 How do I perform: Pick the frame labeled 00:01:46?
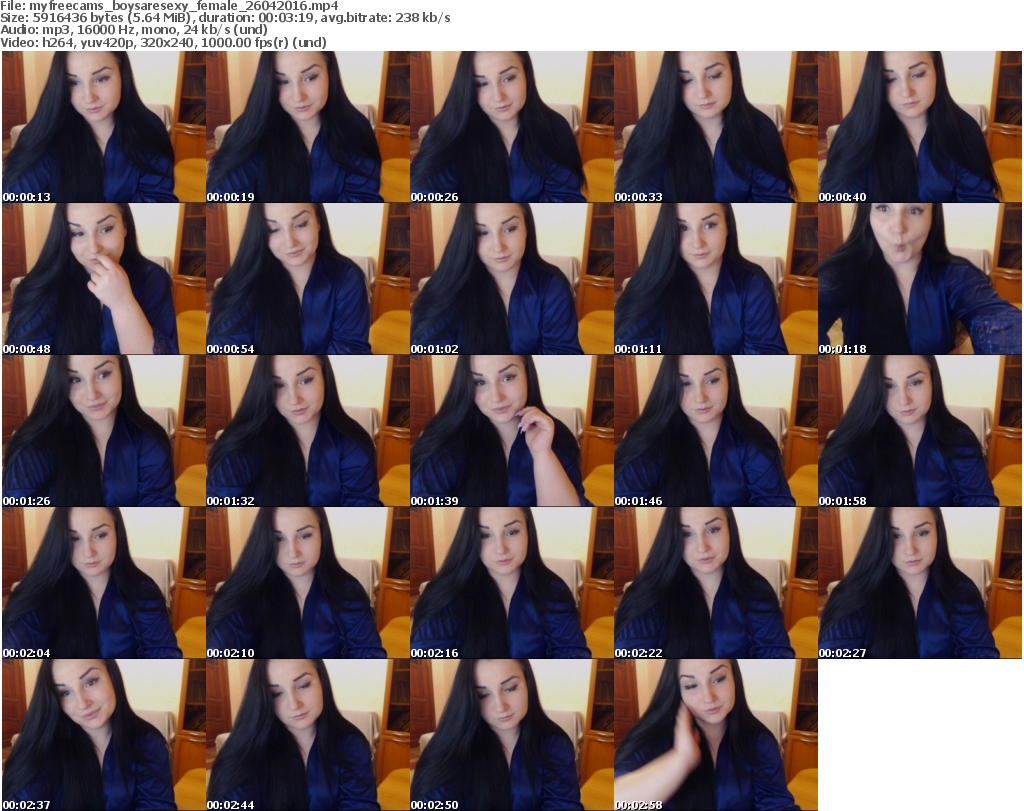716,431
